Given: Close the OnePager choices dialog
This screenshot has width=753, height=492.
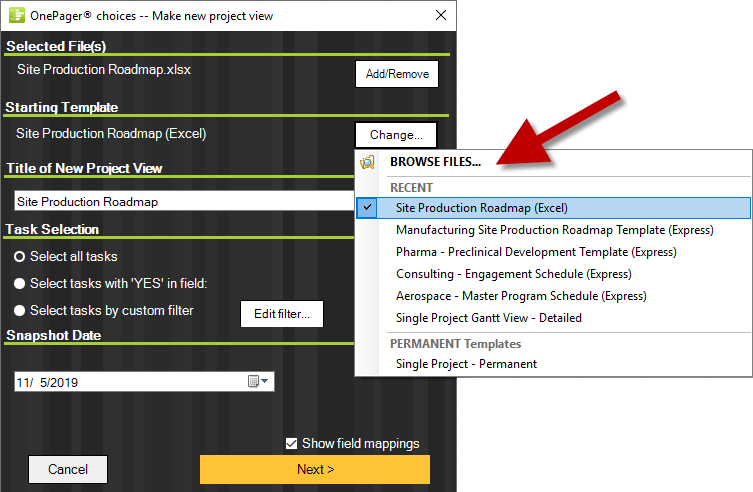Looking at the screenshot, I should [441, 15].
